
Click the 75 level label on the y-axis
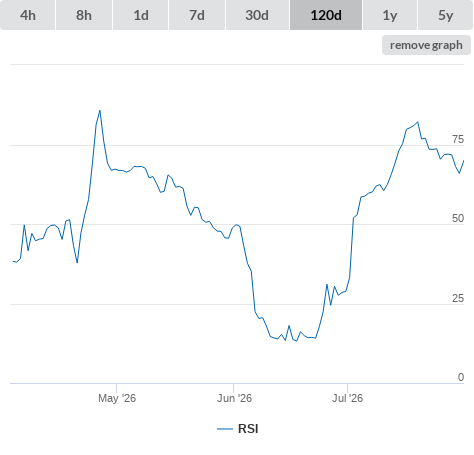458,139
